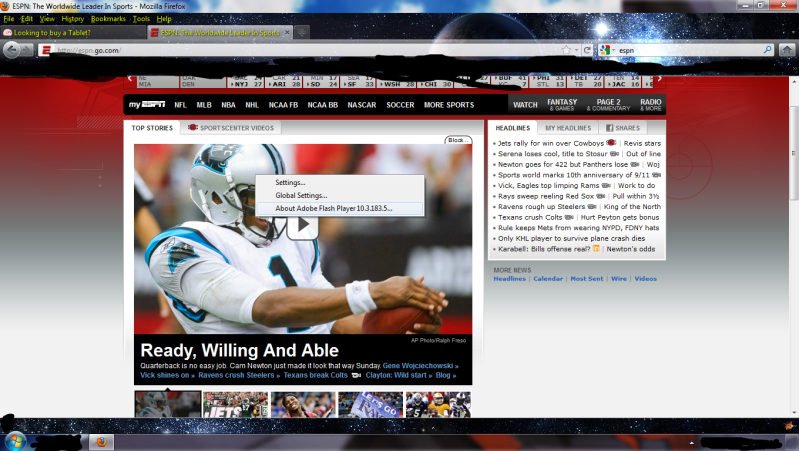The width and height of the screenshot is (799, 451).
Task: Open NCAA BB section
Action: pyautogui.click(x=323, y=105)
